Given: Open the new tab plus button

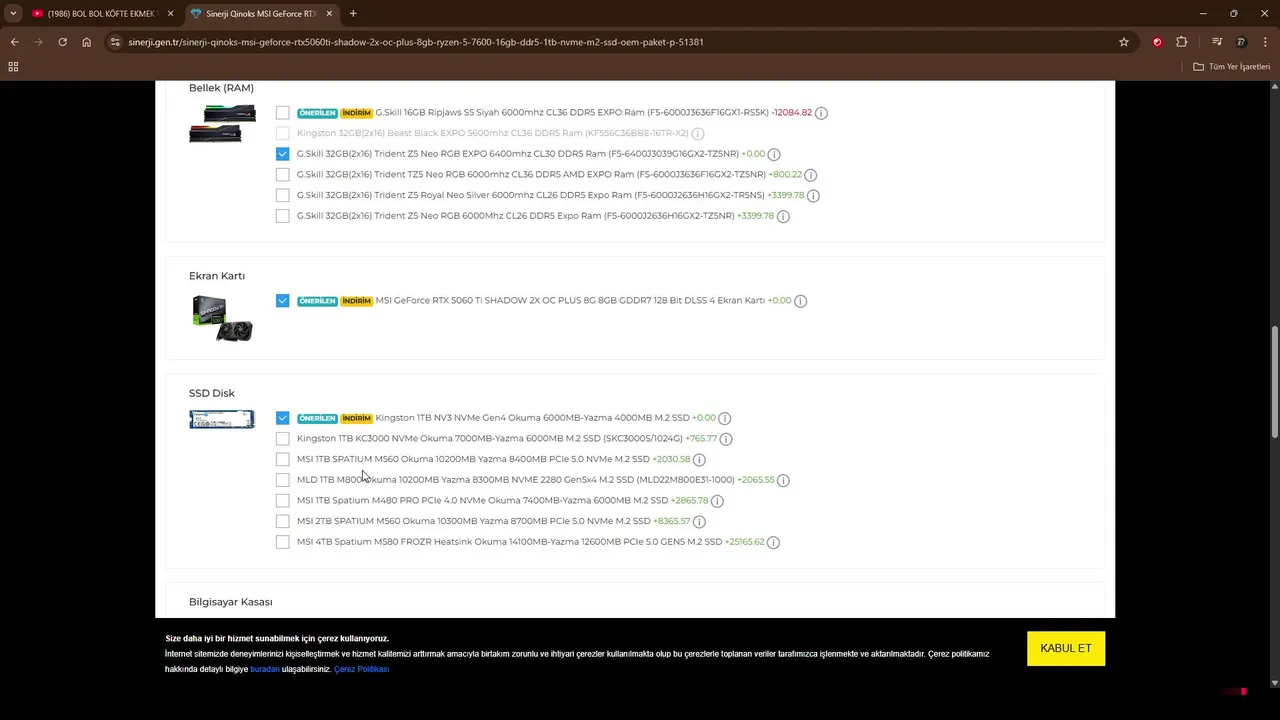Looking at the screenshot, I should [x=353, y=14].
